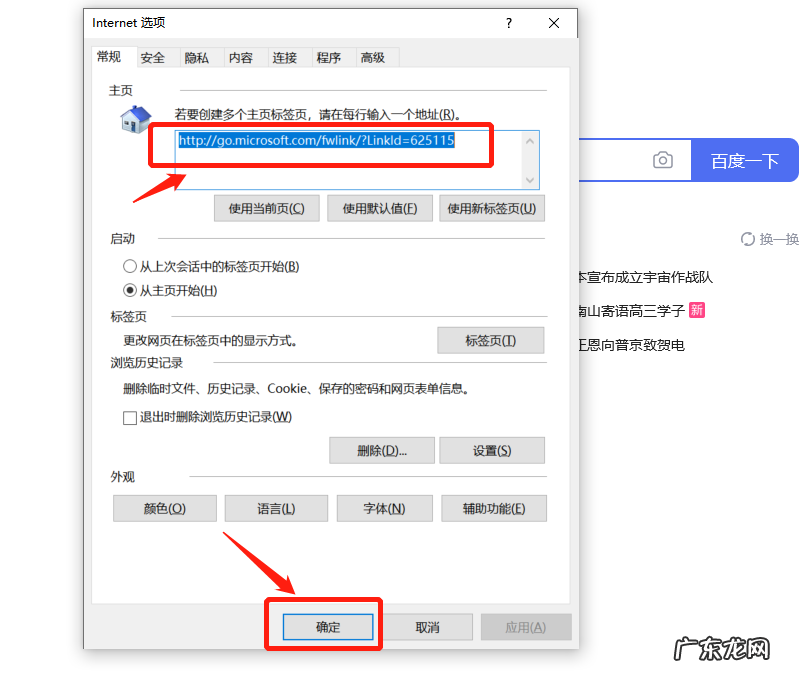Click the 辅助功能(E) button

point(492,508)
